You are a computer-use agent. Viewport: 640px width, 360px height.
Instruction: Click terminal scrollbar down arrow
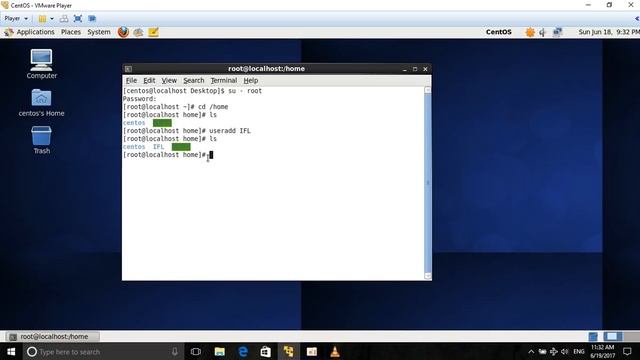428,276
